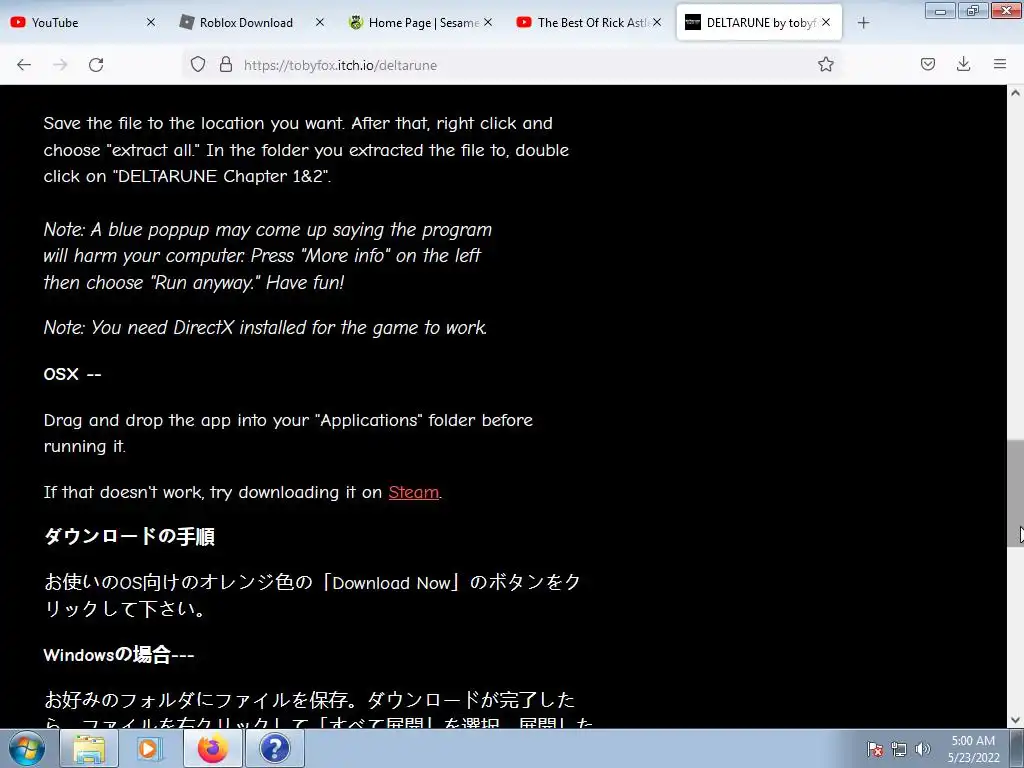Screen dimensions: 1024x768
Task: Follow the Steam link
Action: [413, 492]
